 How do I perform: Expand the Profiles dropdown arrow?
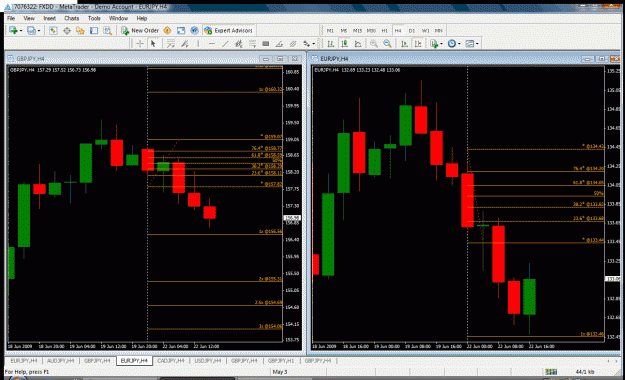tap(39, 31)
